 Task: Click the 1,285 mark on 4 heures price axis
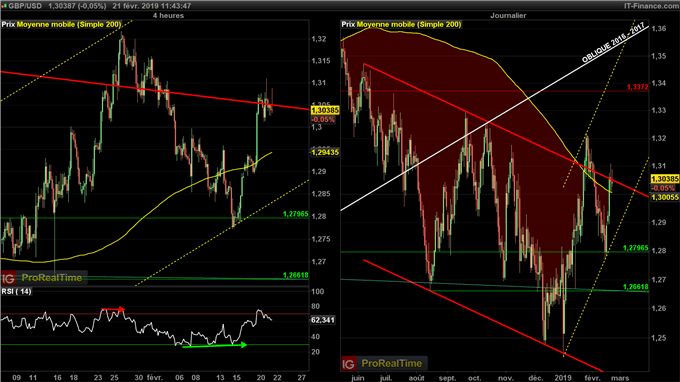point(320,194)
